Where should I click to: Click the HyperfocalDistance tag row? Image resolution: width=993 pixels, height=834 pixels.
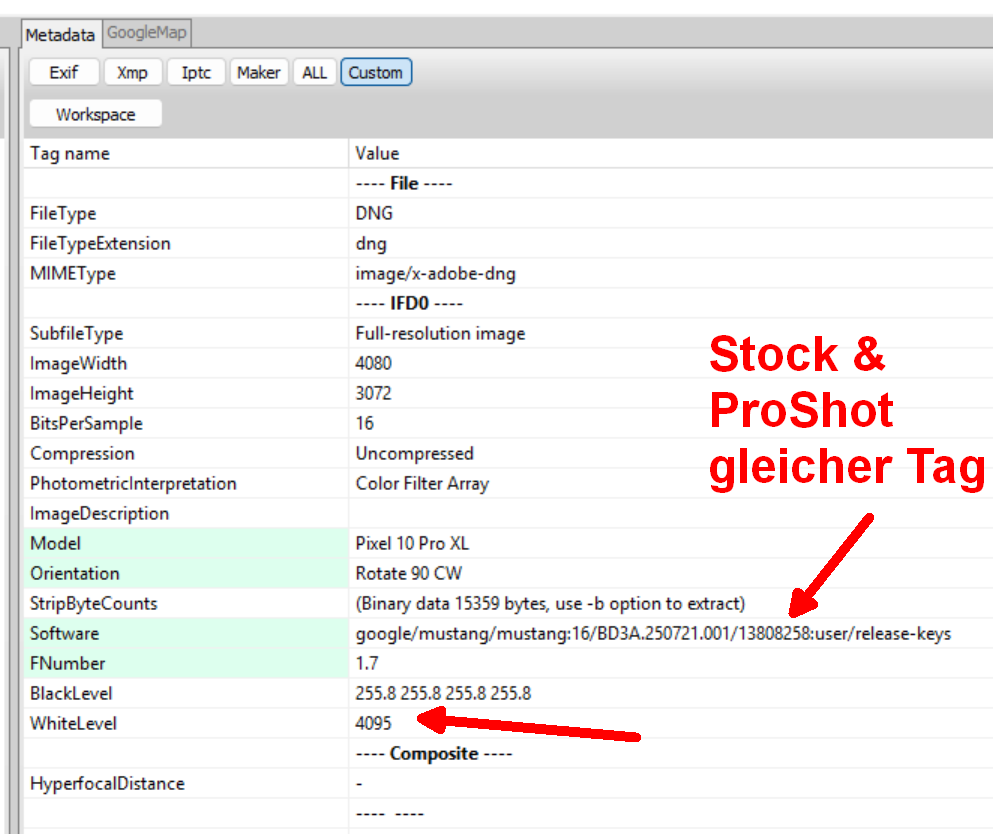[107, 784]
